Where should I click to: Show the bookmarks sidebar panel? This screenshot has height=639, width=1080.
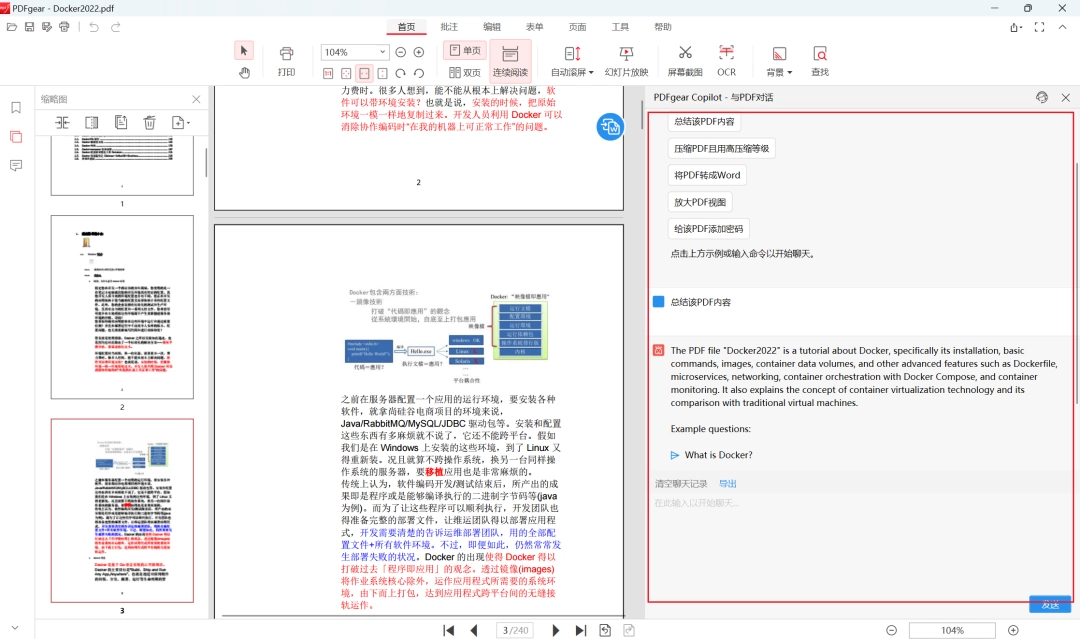pyautogui.click(x=16, y=107)
